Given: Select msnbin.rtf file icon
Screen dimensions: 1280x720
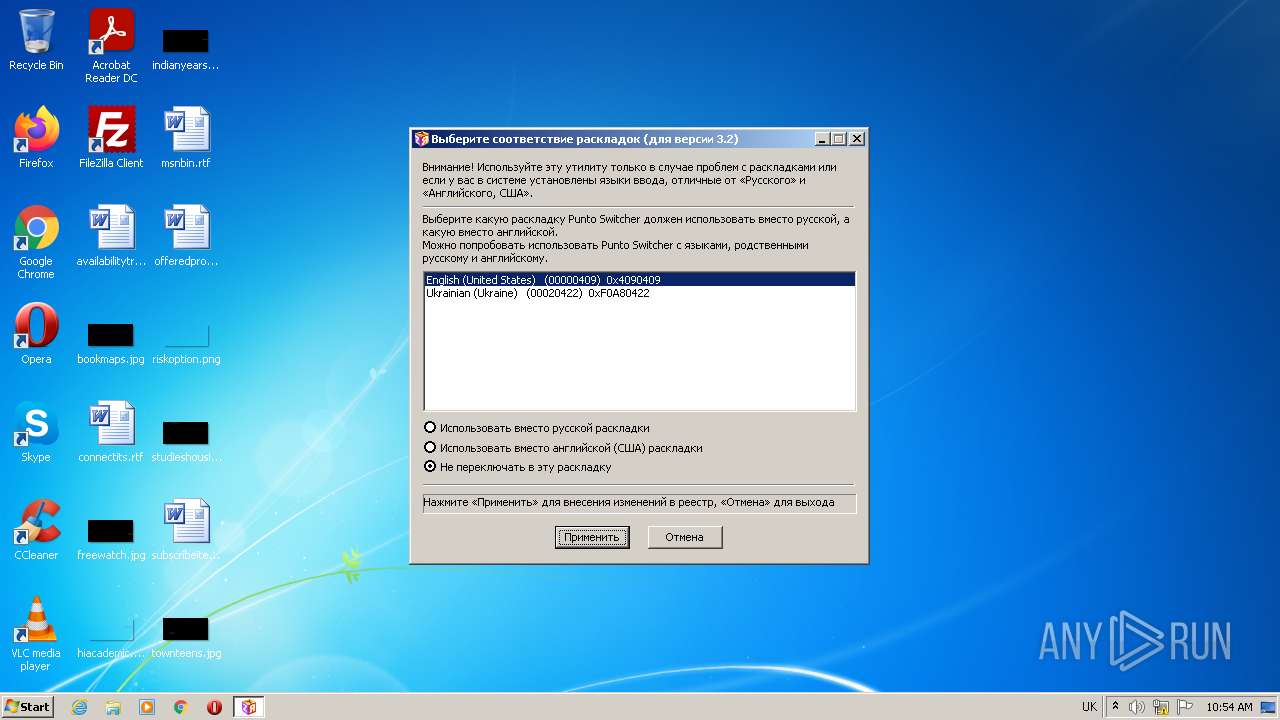Looking at the screenshot, I should (x=186, y=137).
